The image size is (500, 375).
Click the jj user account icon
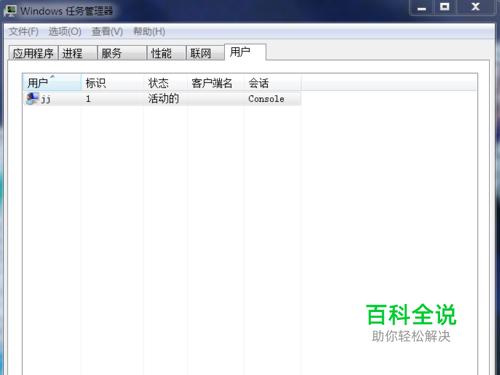click(32, 99)
